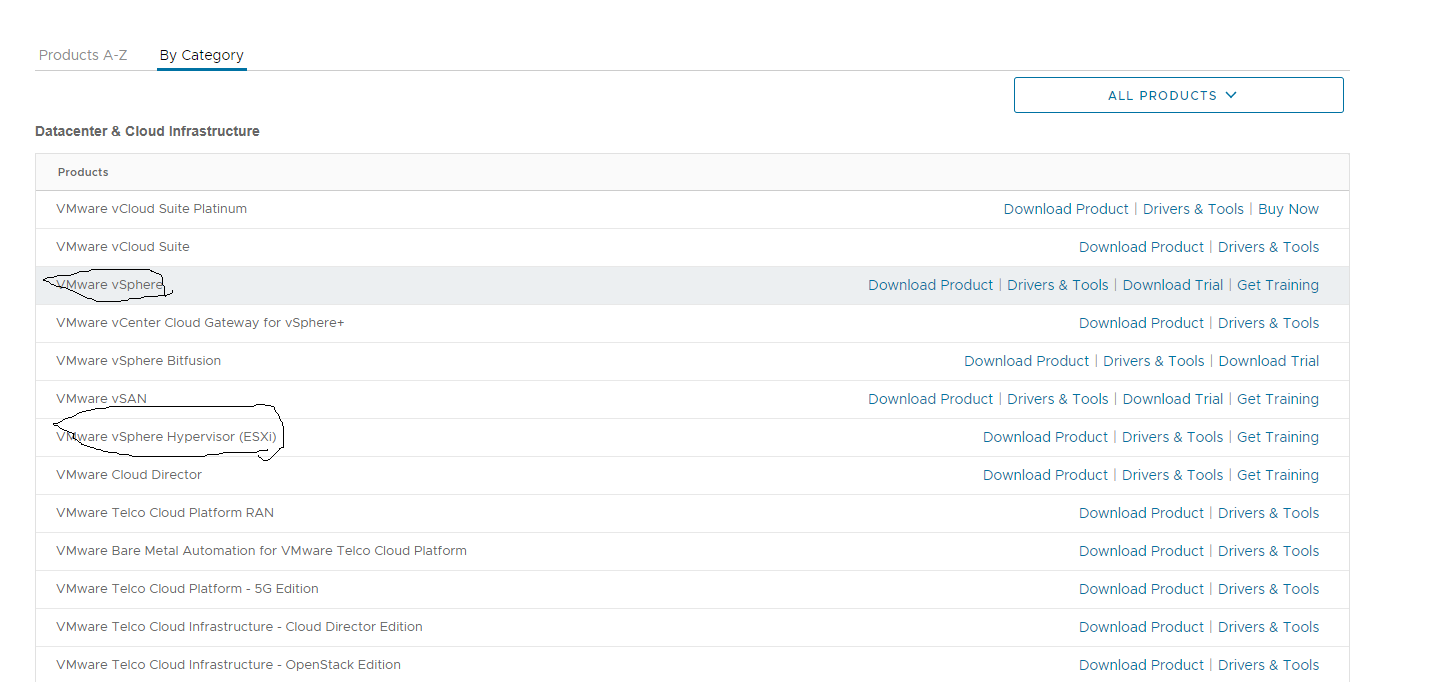The image size is (1442, 682).
Task: Open Drivers & Tools for VMware Cloud Director
Action: point(1172,475)
